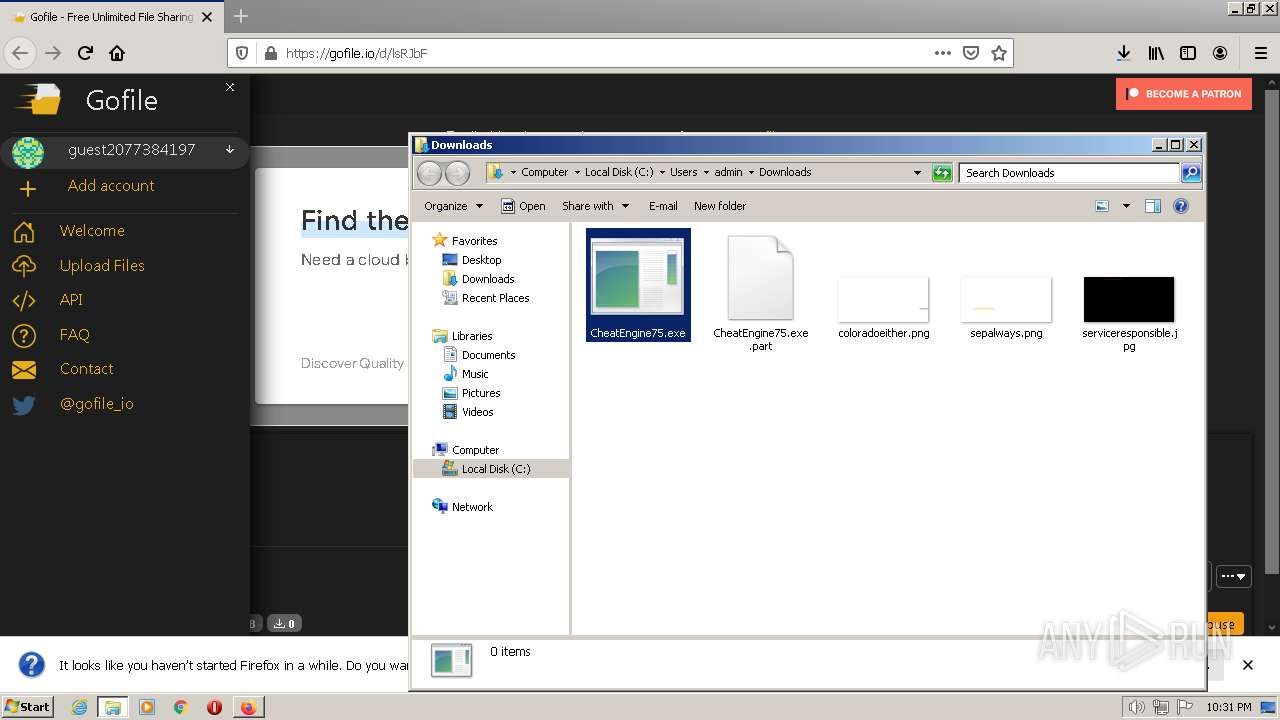This screenshot has width=1280, height=720.
Task: Select Documents library
Action: [x=488, y=355]
